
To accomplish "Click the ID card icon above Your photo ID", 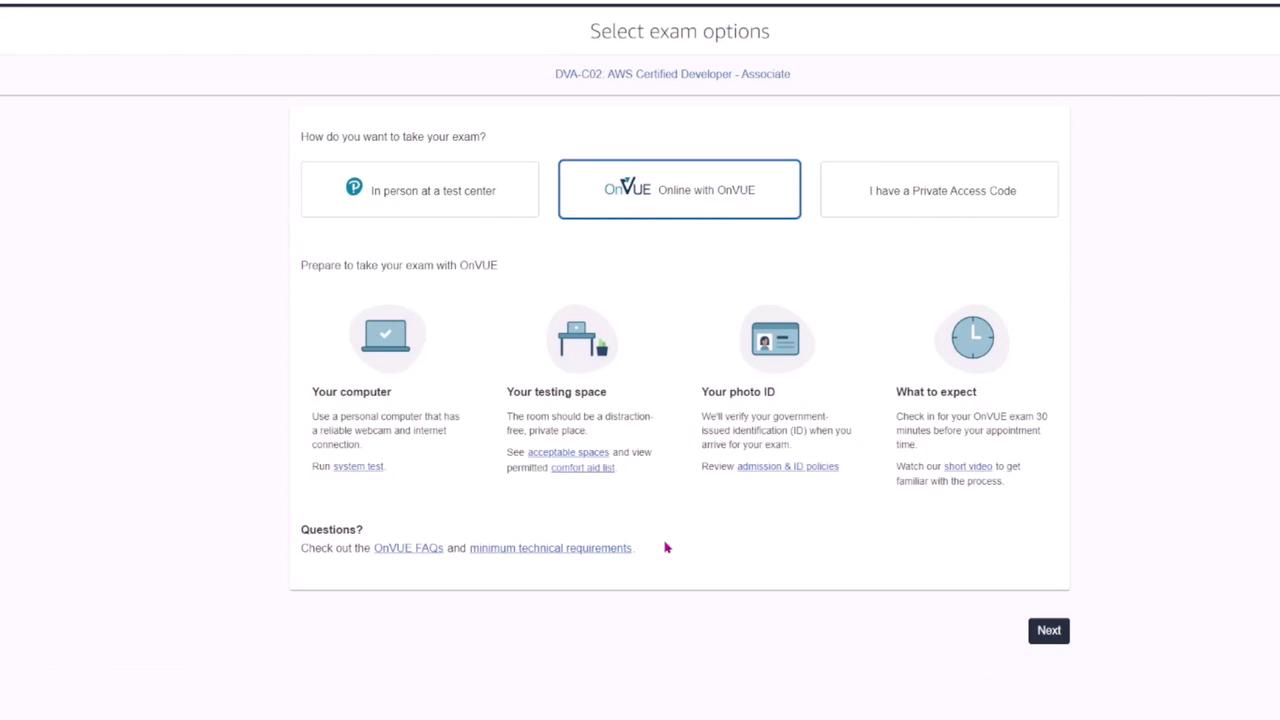I will click(775, 339).
